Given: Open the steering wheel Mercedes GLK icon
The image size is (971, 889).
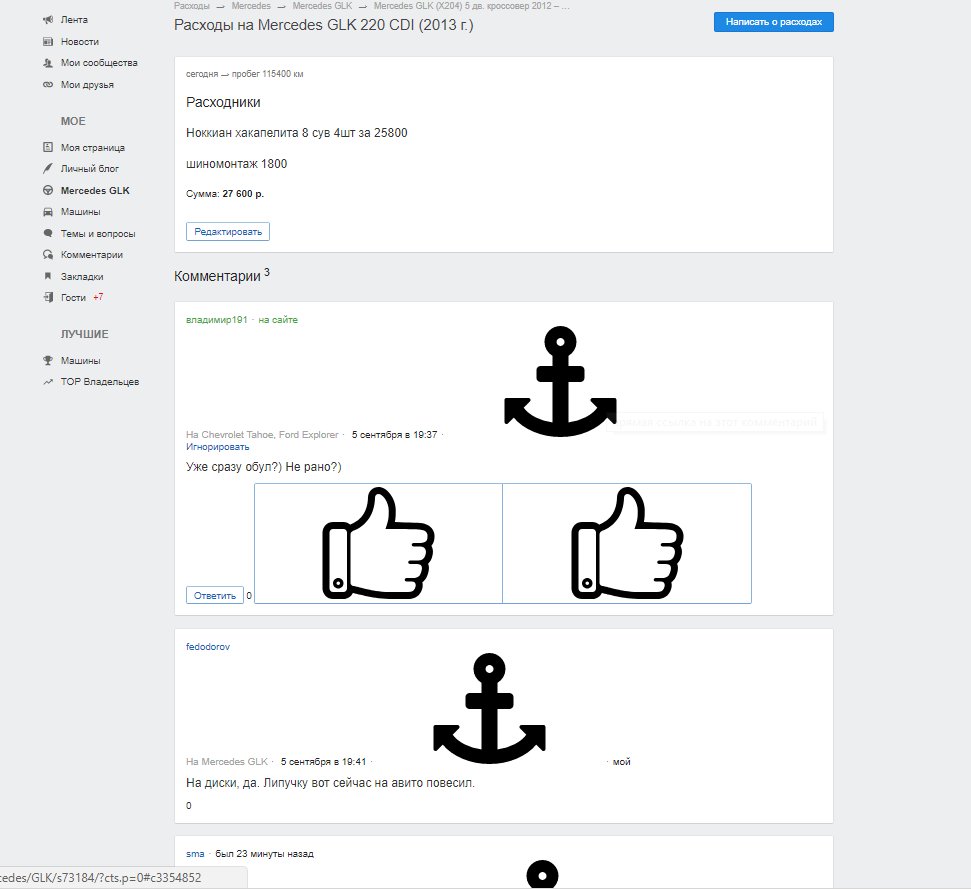Looking at the screenshot, I should pyautogui.click(x=48, y=191).
